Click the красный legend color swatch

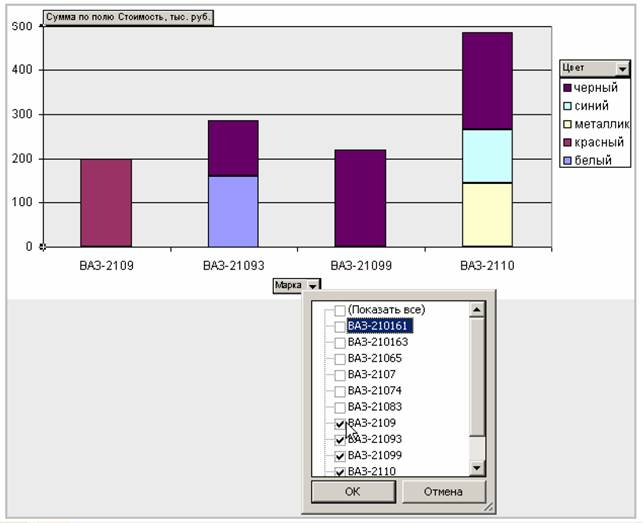(568, 143)
